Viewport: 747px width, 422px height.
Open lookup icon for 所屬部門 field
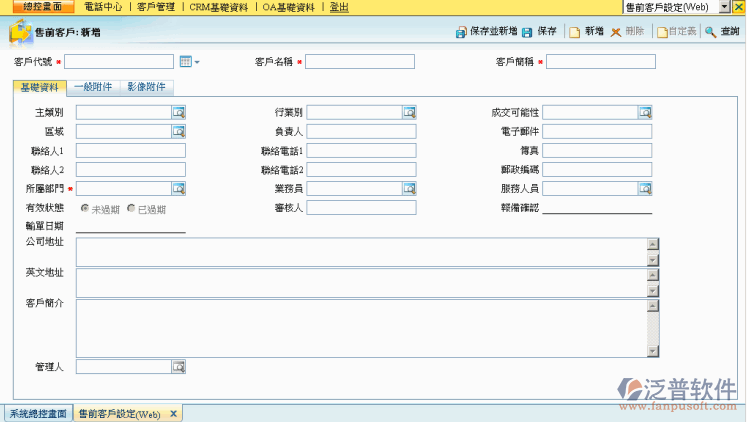[179, 188]
